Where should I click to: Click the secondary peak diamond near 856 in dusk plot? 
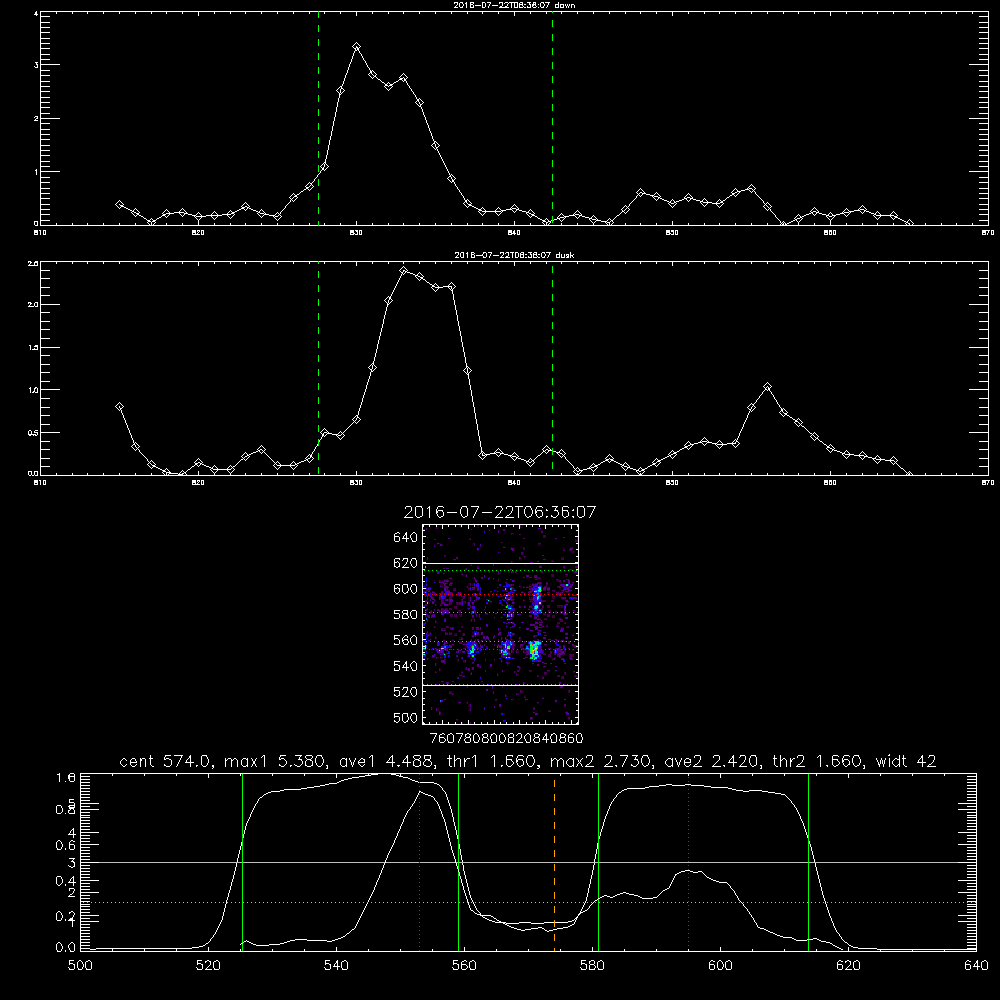(x=767, y=386)
